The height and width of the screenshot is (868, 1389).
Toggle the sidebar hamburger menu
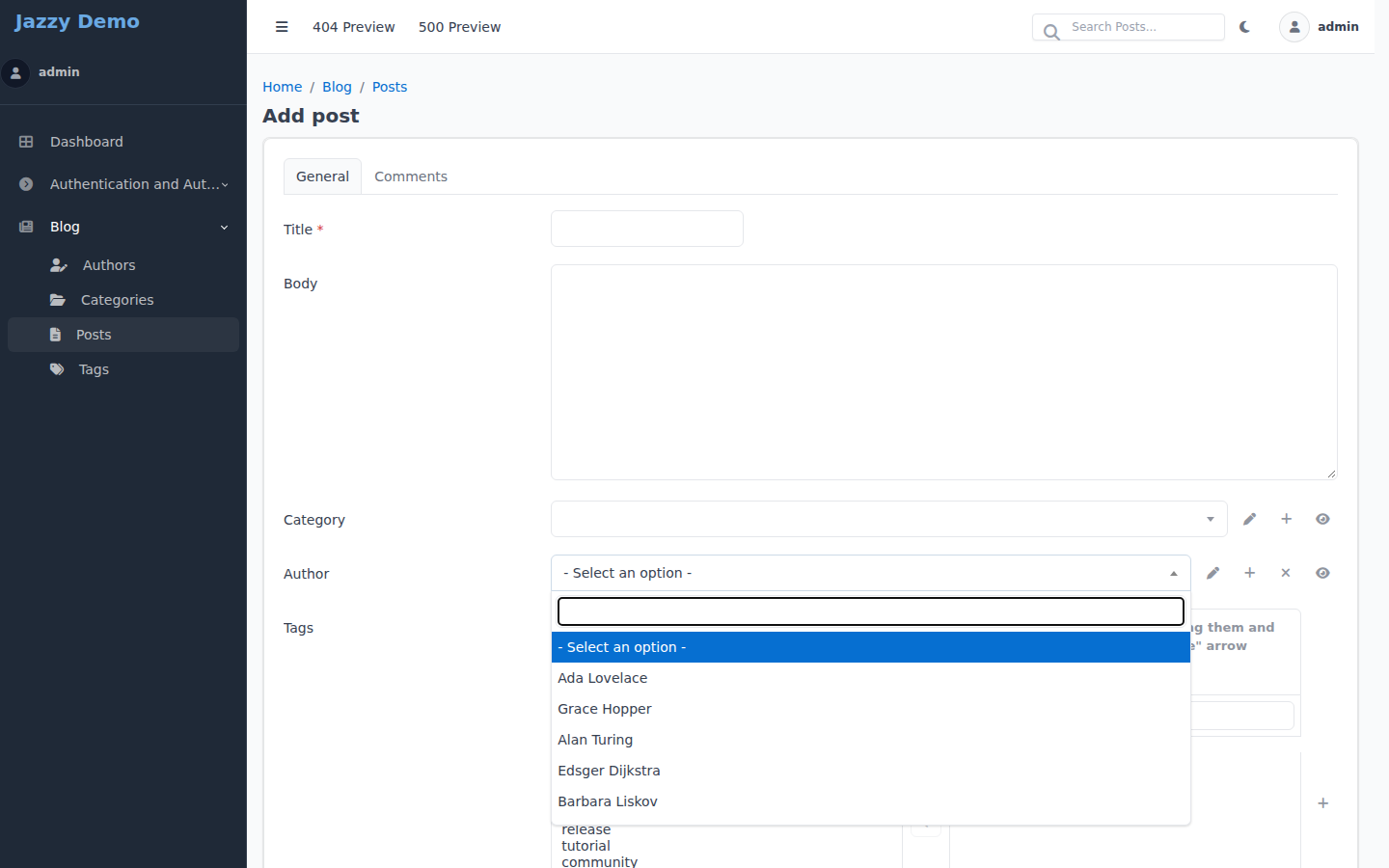tap(282, 27)
